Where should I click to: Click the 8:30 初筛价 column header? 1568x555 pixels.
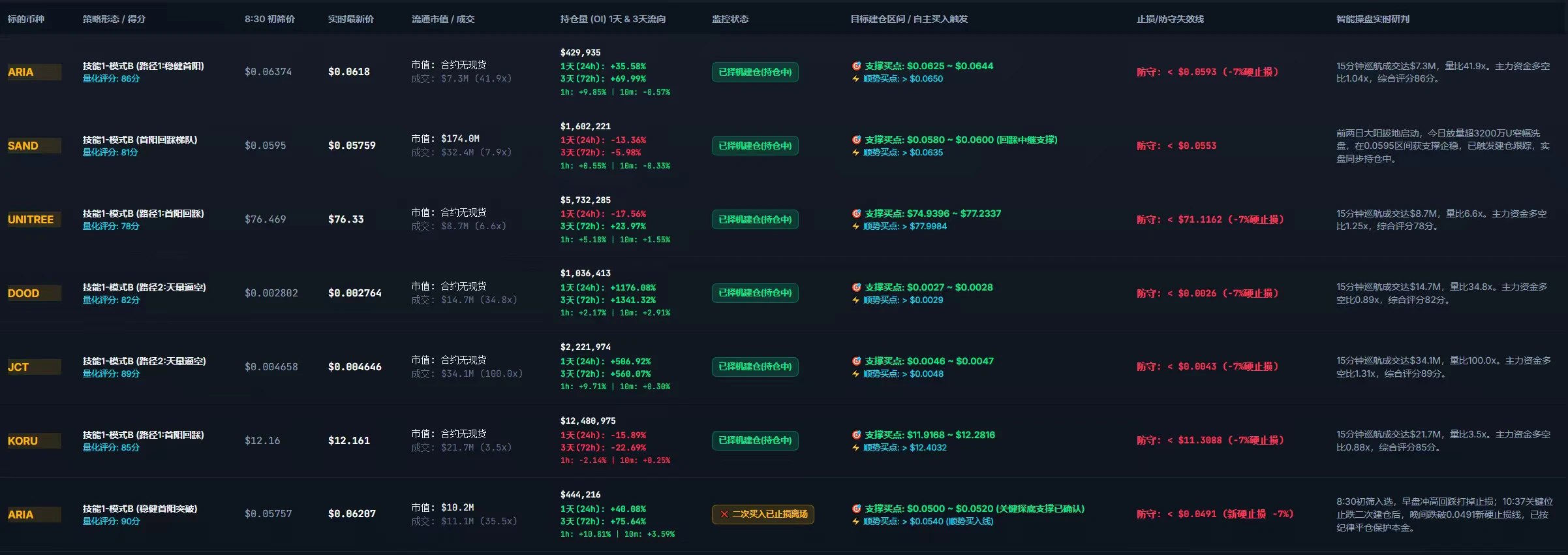tap(269, 19)
